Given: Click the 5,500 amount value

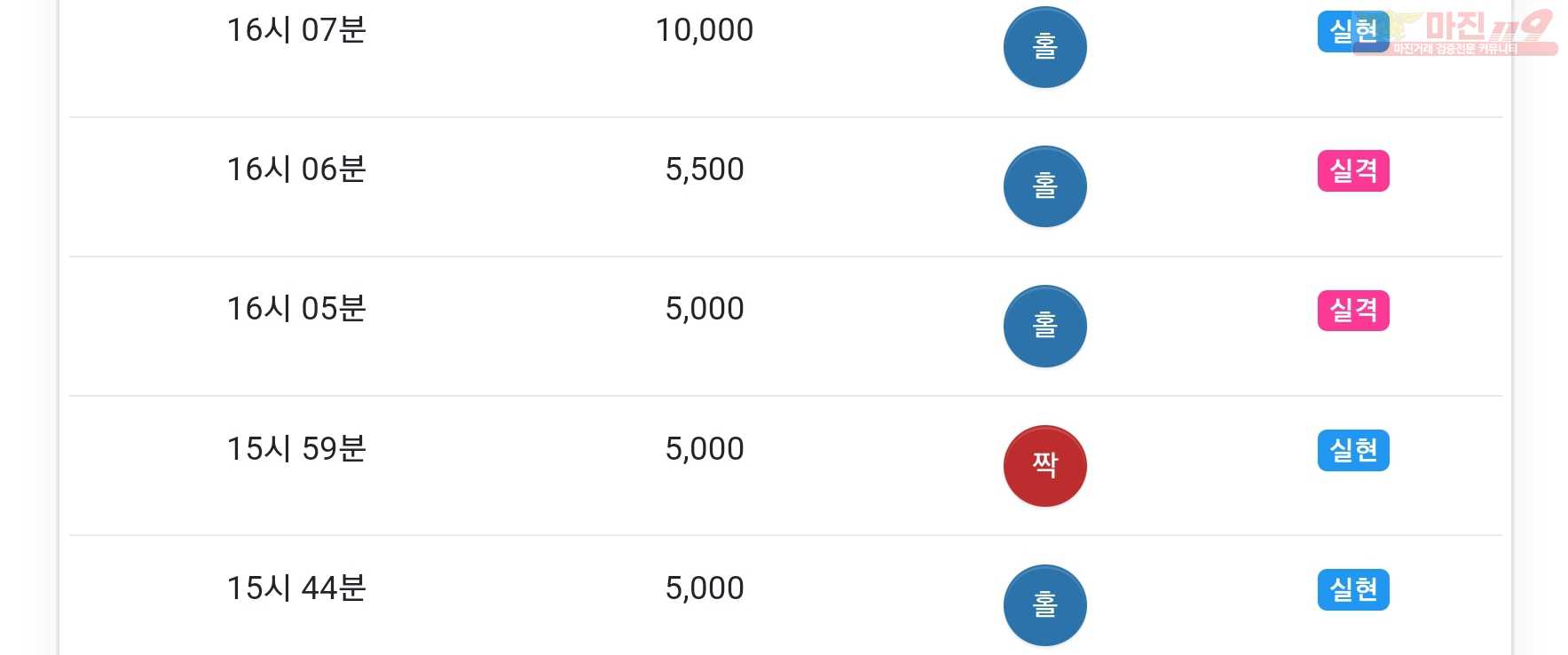Looking at the screenshot, I should point(705,170).
